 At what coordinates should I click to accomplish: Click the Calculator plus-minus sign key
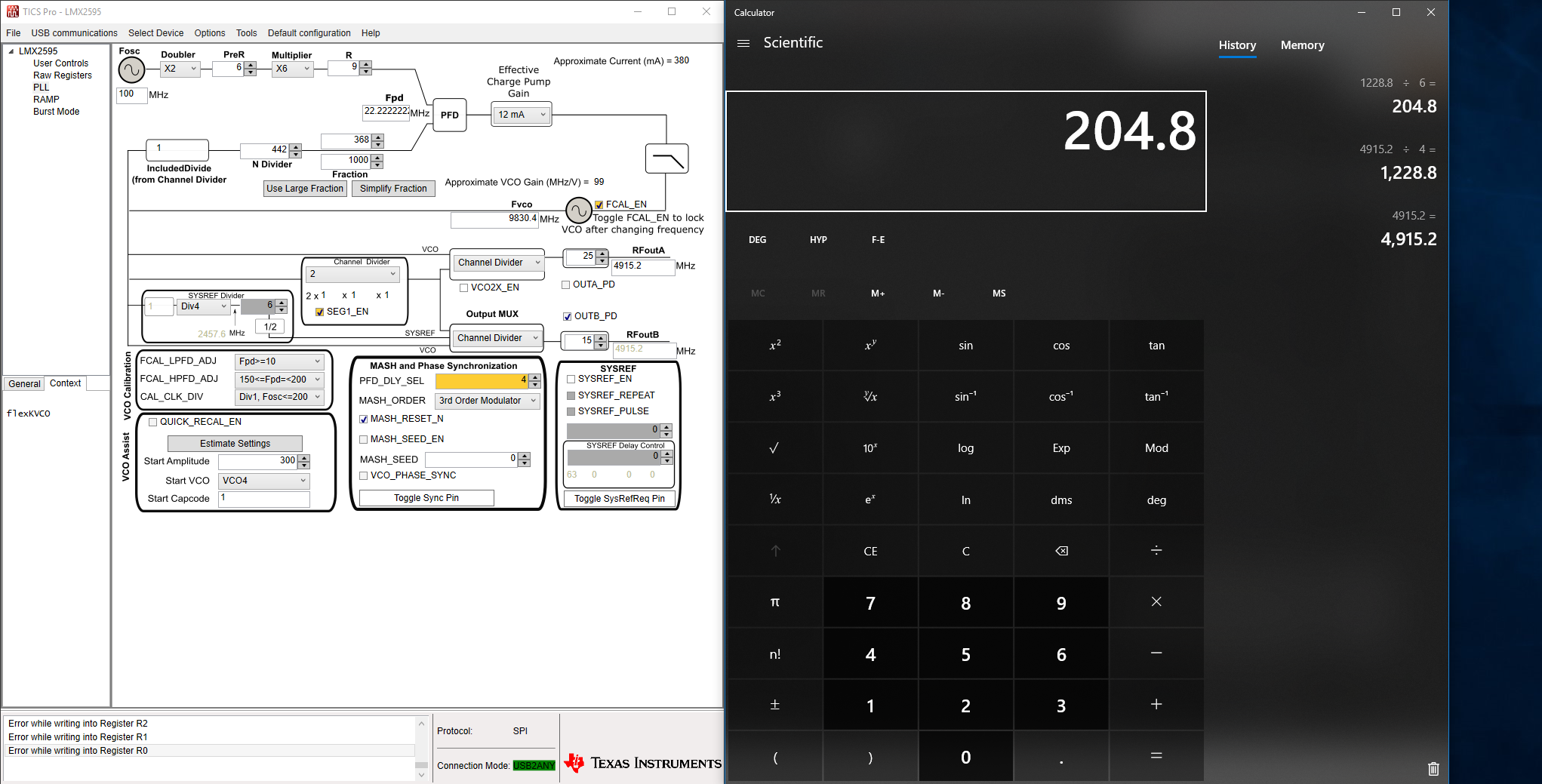coord(774,705)
